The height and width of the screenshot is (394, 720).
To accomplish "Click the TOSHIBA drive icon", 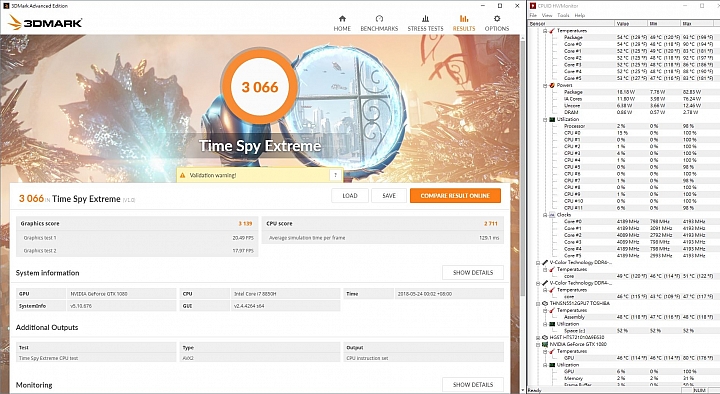I will pyautogui.click(x=545, y=304).
